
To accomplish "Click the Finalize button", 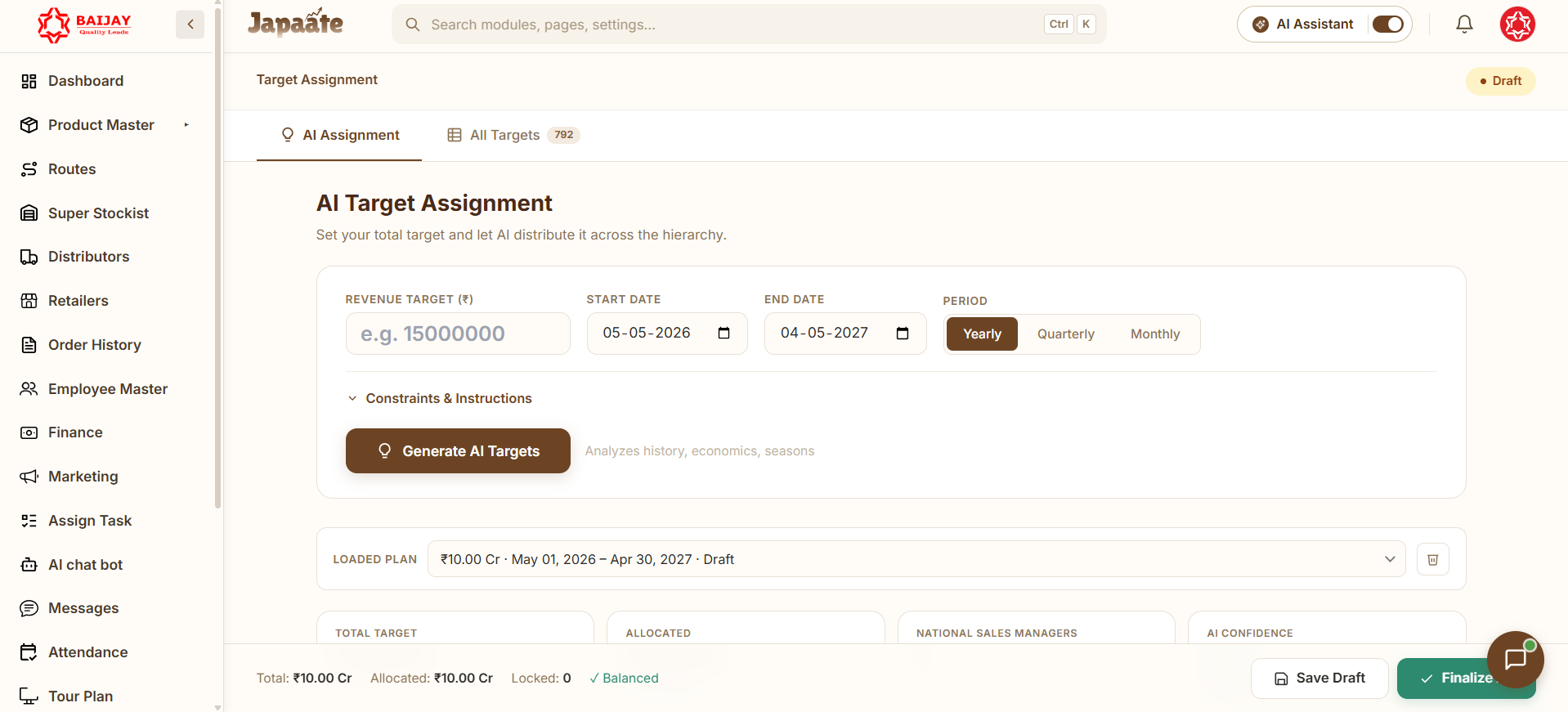I will click(x=1466, y=678).
